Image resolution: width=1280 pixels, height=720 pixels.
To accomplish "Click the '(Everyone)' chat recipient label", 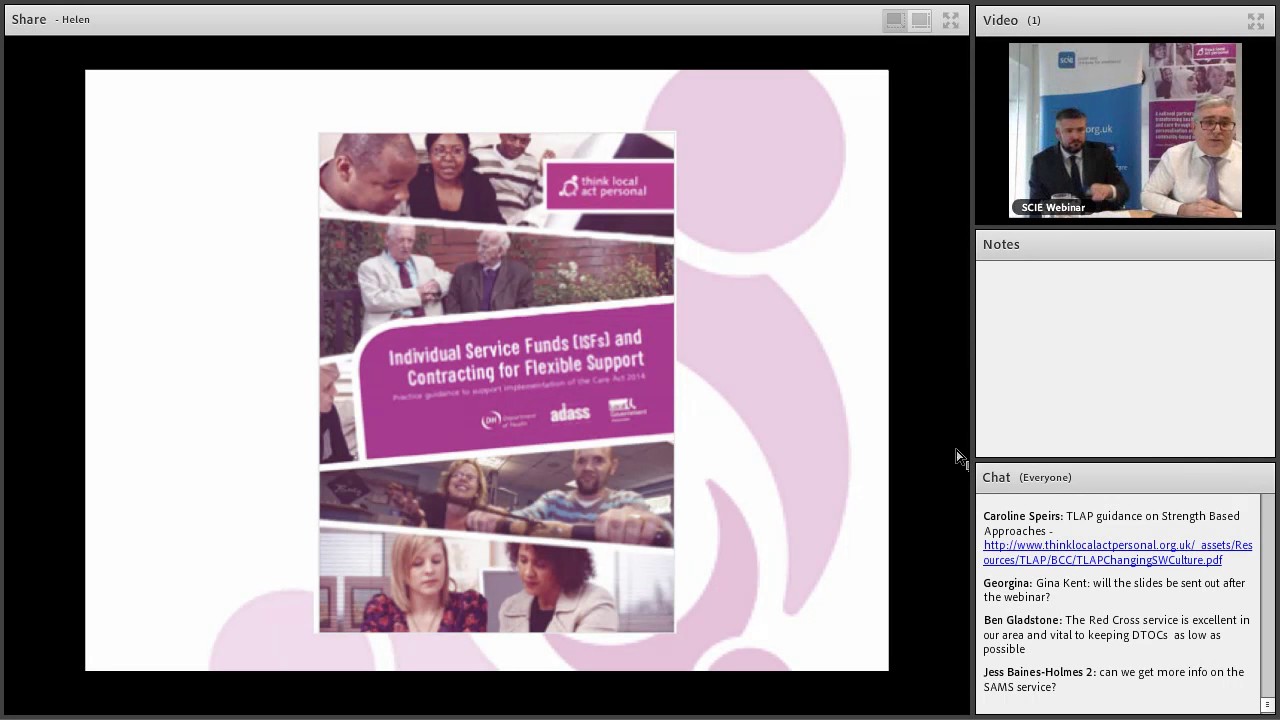I will (x=1045, y=477).
